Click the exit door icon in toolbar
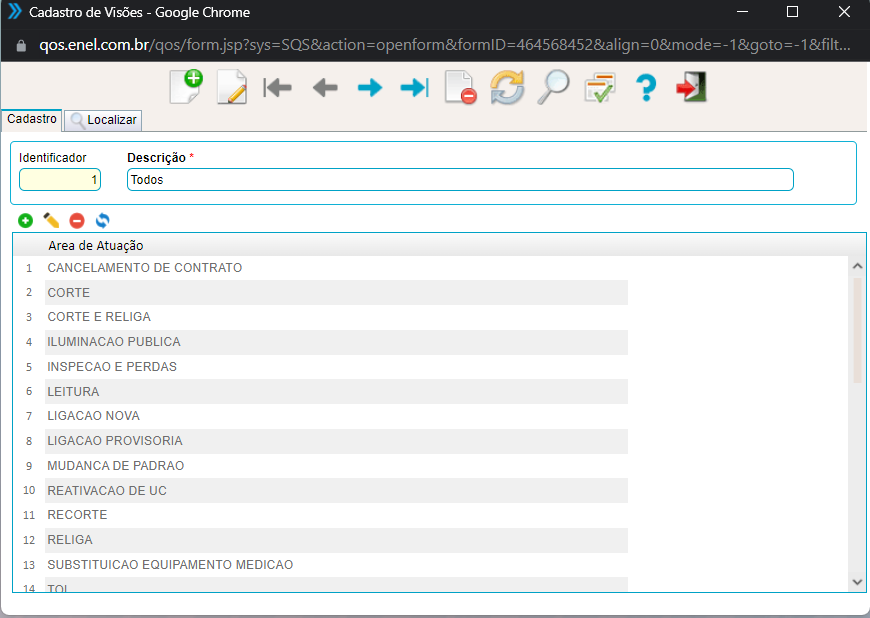This screenshot has height=618, width=870. click(691, 88)
